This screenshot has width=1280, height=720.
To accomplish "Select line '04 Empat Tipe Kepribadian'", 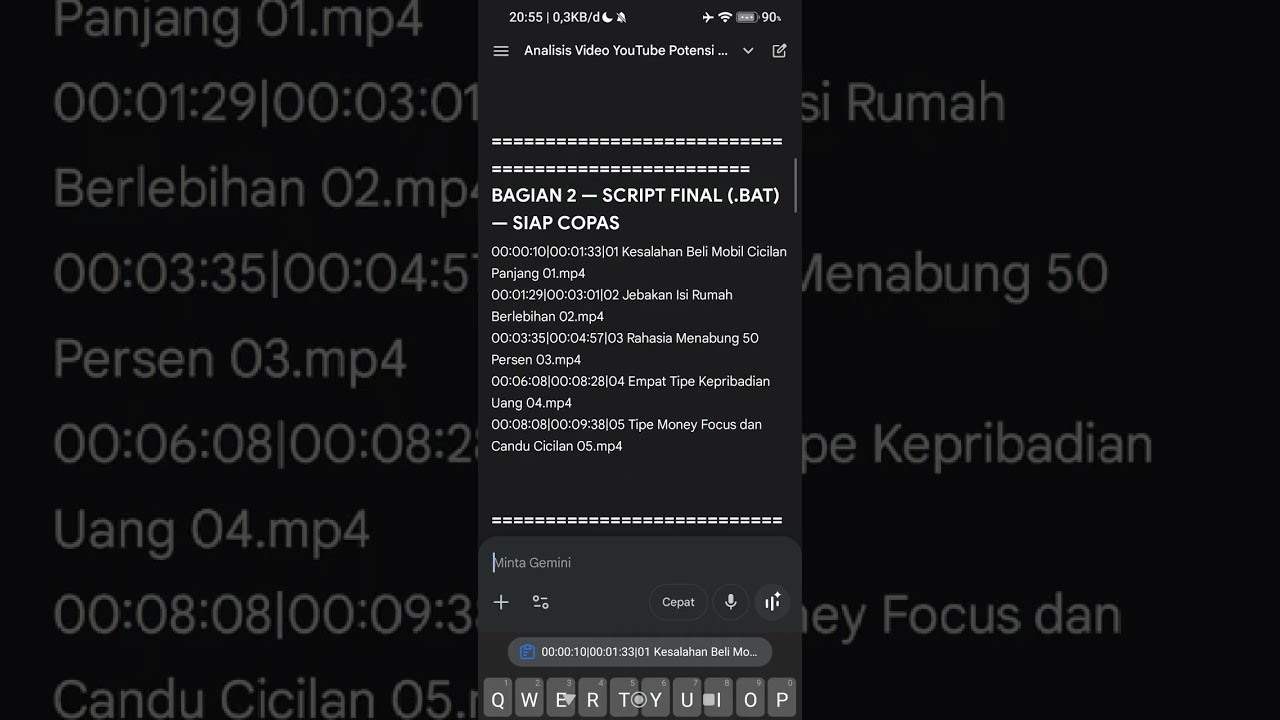I will (688, 381).
